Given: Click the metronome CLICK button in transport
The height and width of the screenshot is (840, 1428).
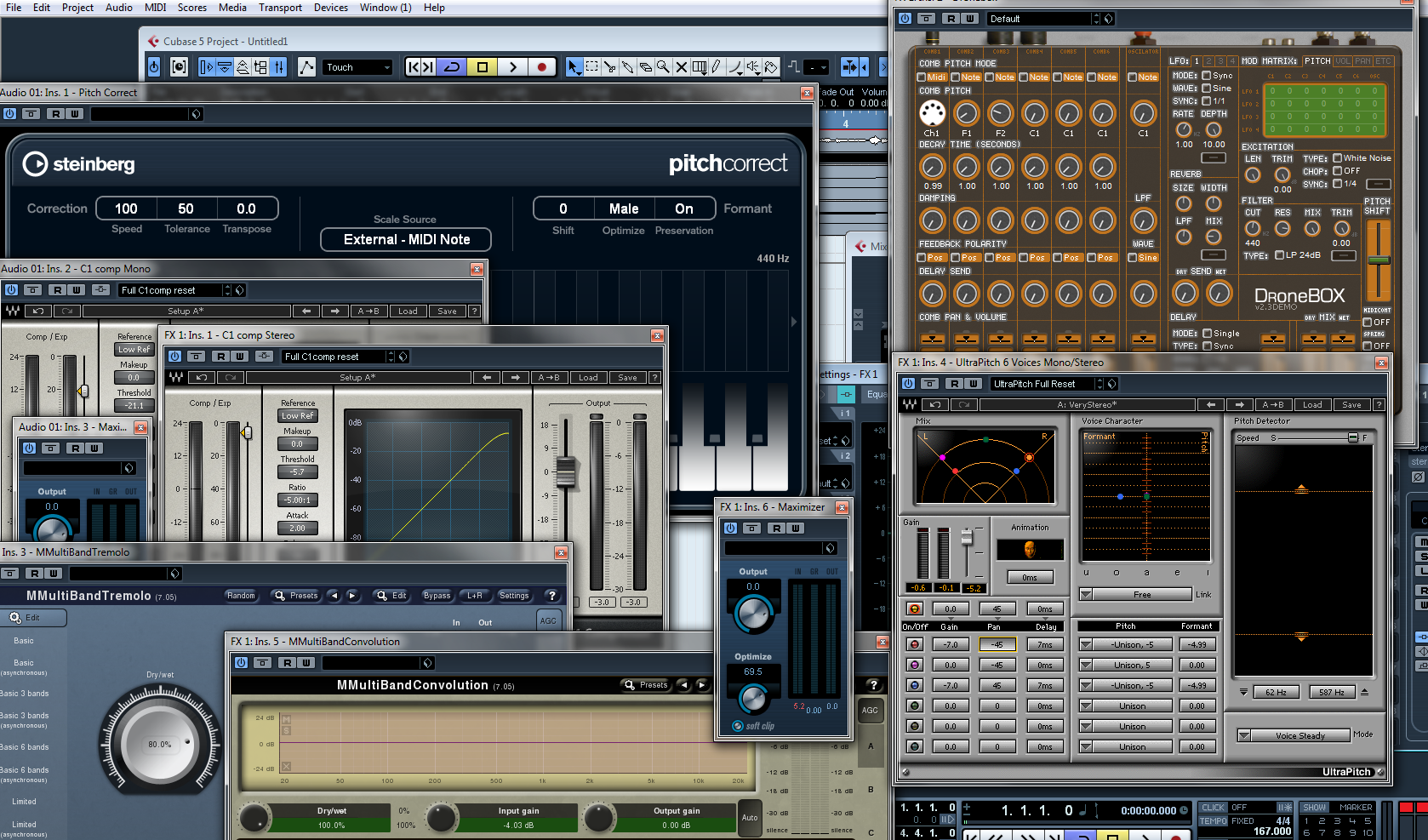Looking at the screenshot, I should (1213, 808).
